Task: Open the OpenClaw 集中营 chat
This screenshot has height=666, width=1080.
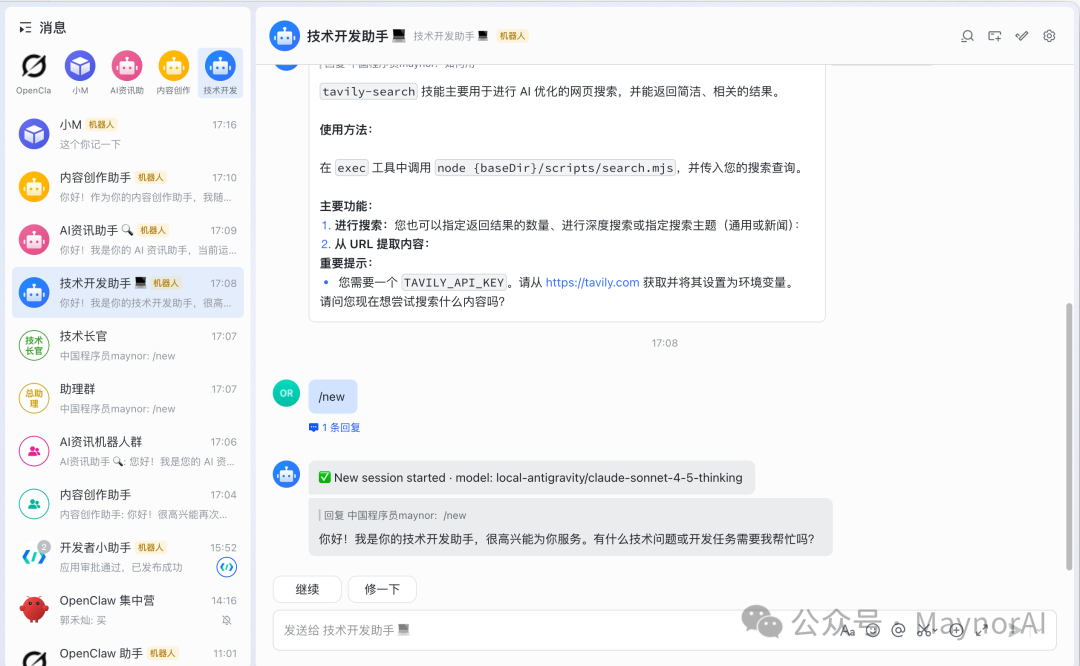Action: pos(128,610)
